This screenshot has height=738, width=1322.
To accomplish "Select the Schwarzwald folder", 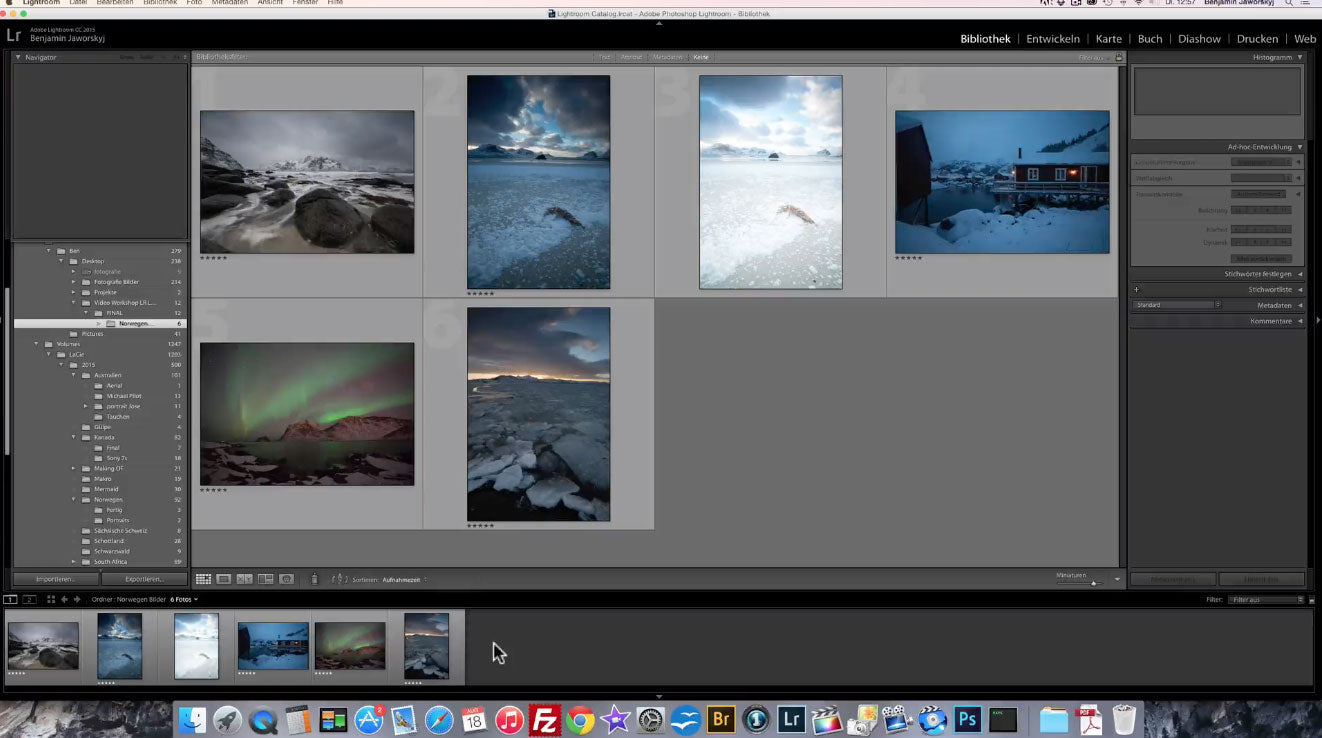I will point(111,551).
